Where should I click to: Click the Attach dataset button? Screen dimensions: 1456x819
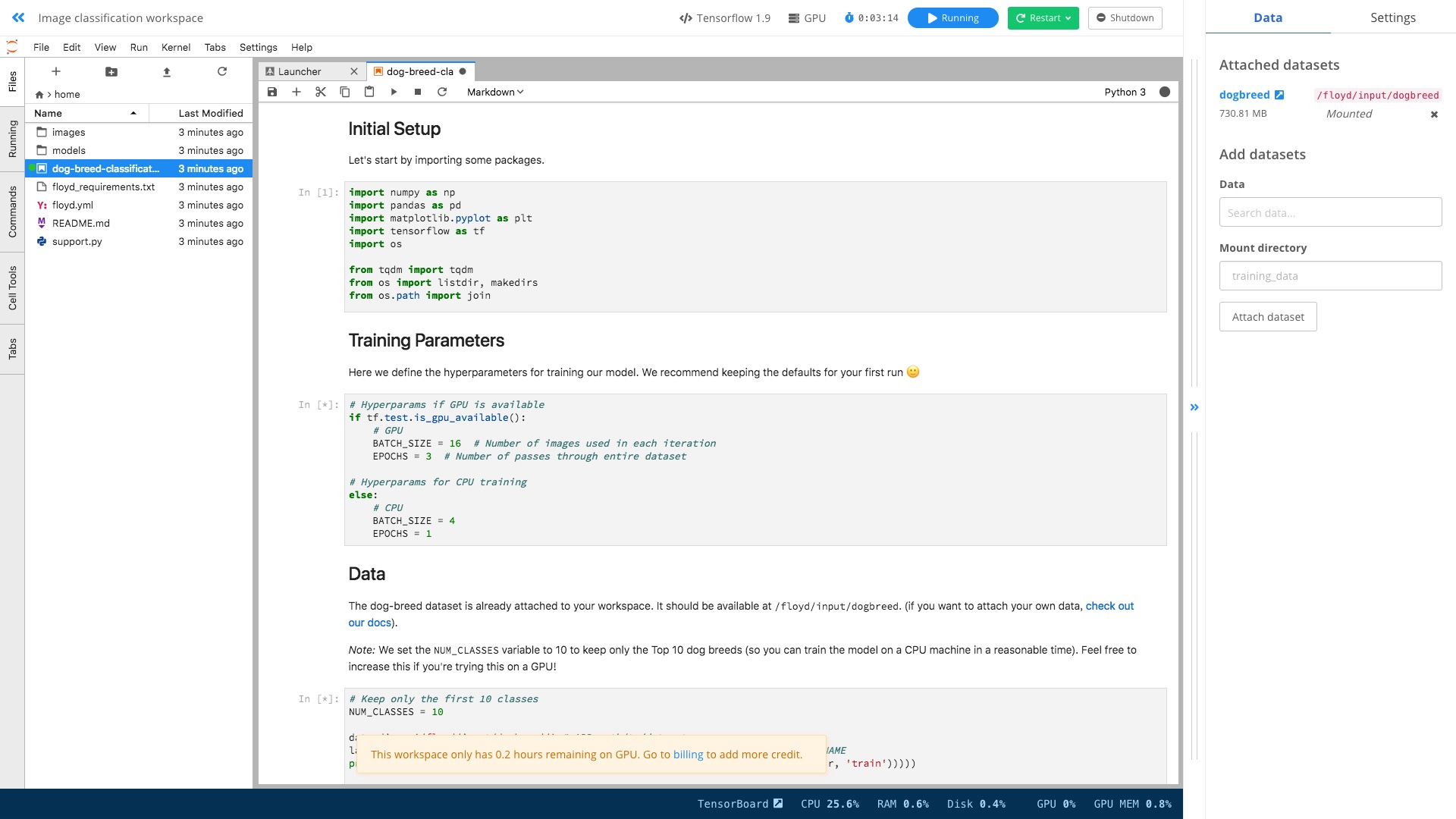pyautogui.click(x=1268, y=317)
